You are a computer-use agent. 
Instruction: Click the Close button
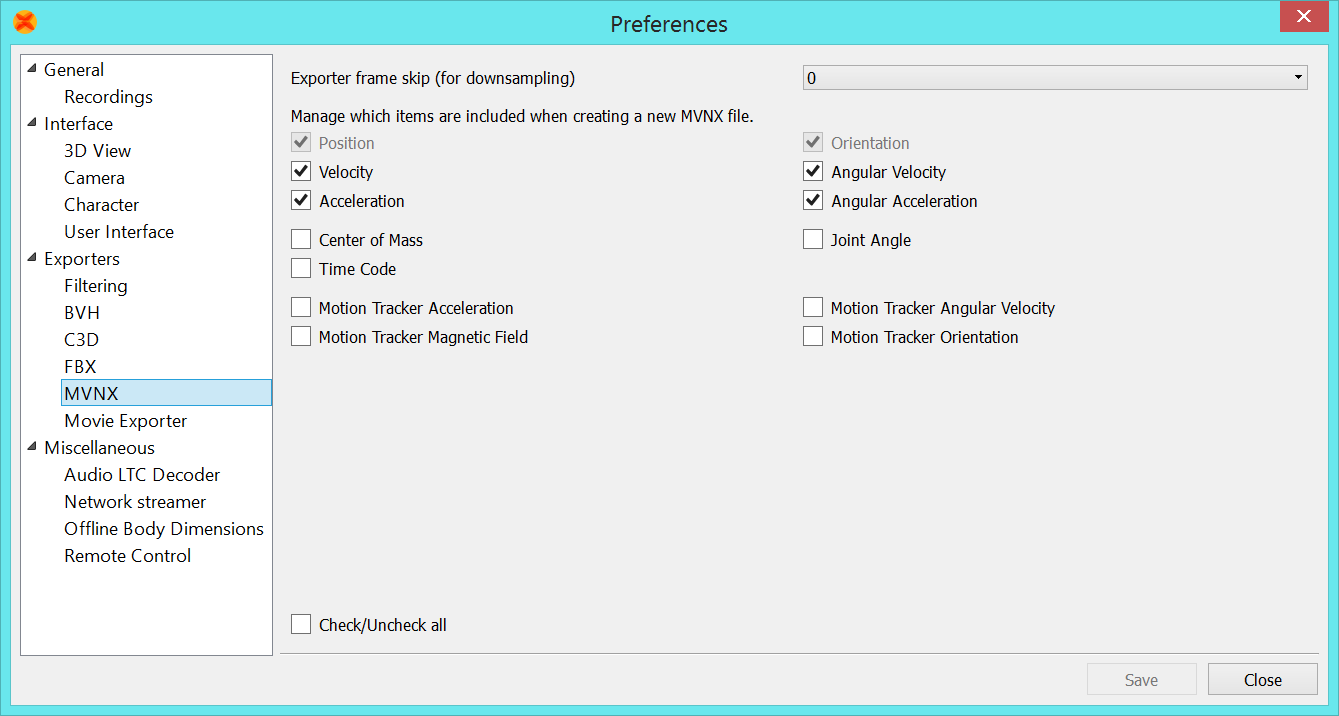click(1262, 680)
